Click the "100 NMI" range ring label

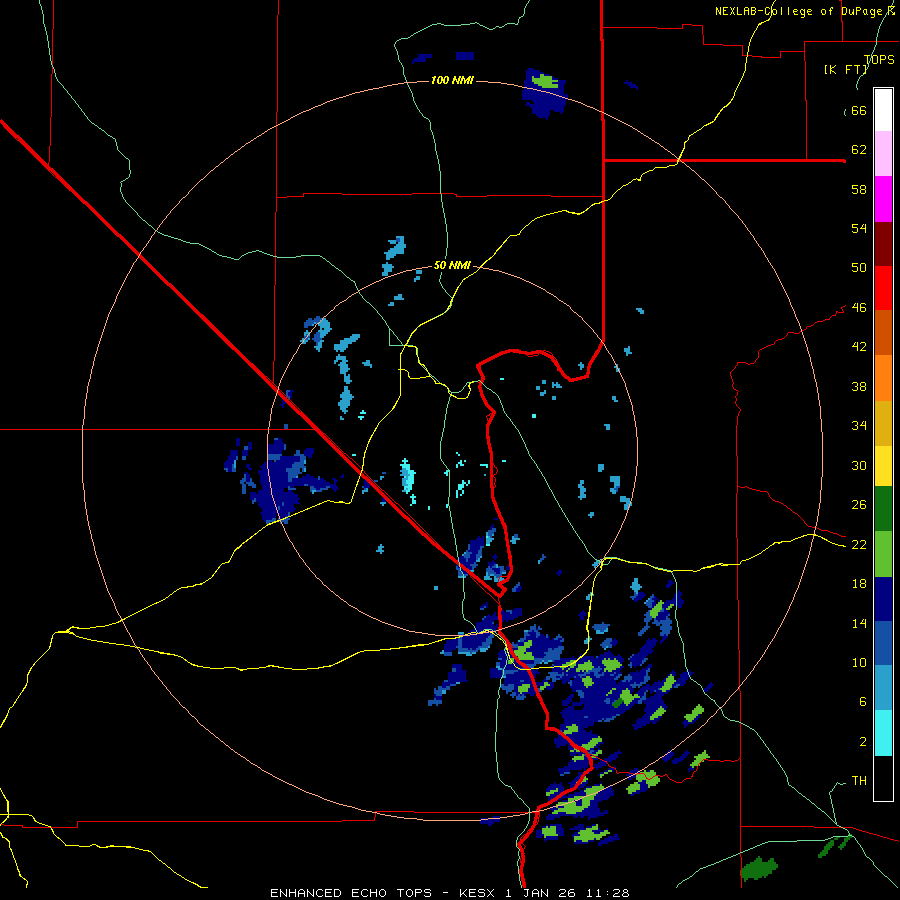coord(452,80)
